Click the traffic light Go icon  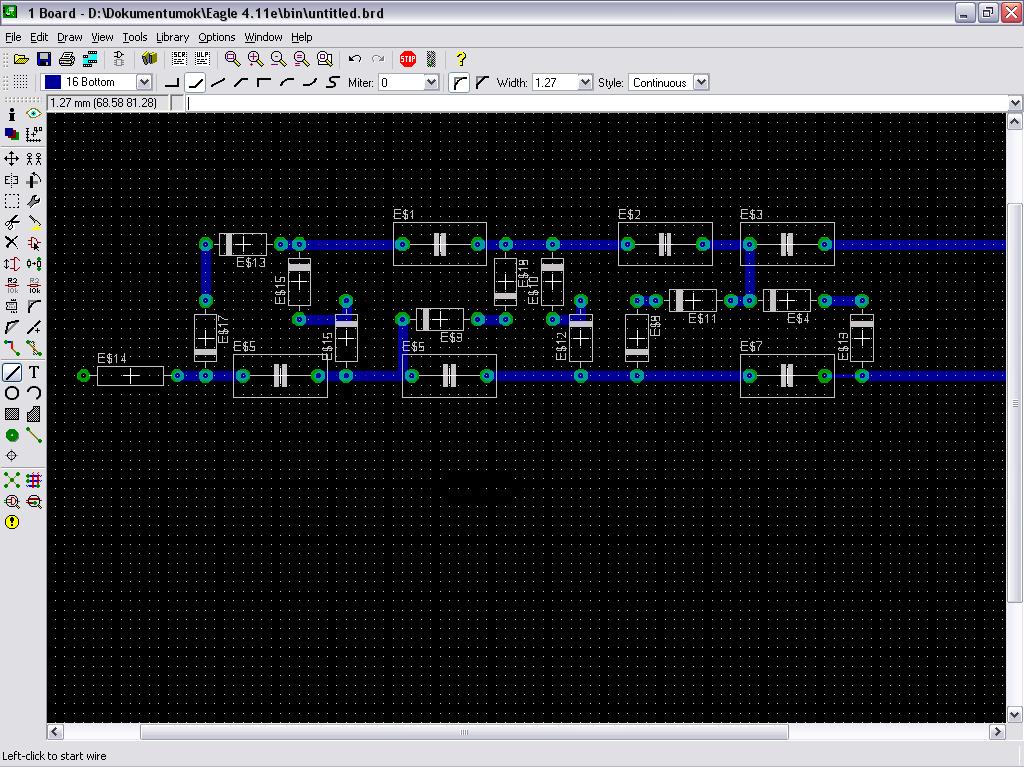(431, 59)
